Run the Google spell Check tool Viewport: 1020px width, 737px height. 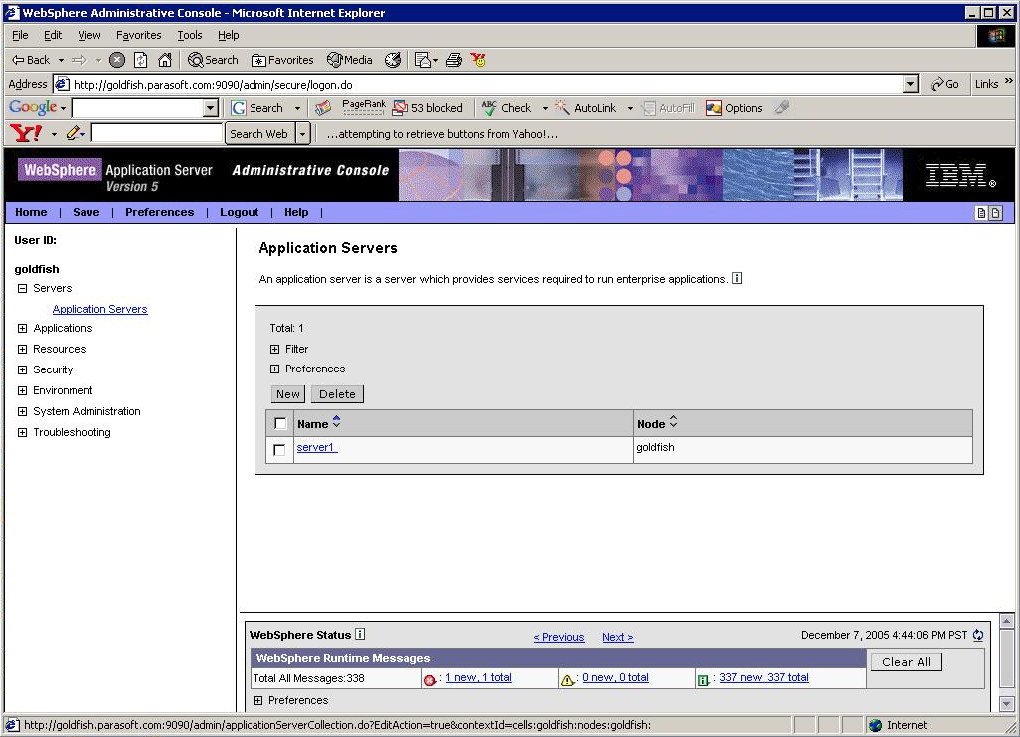tap(506, 108)
